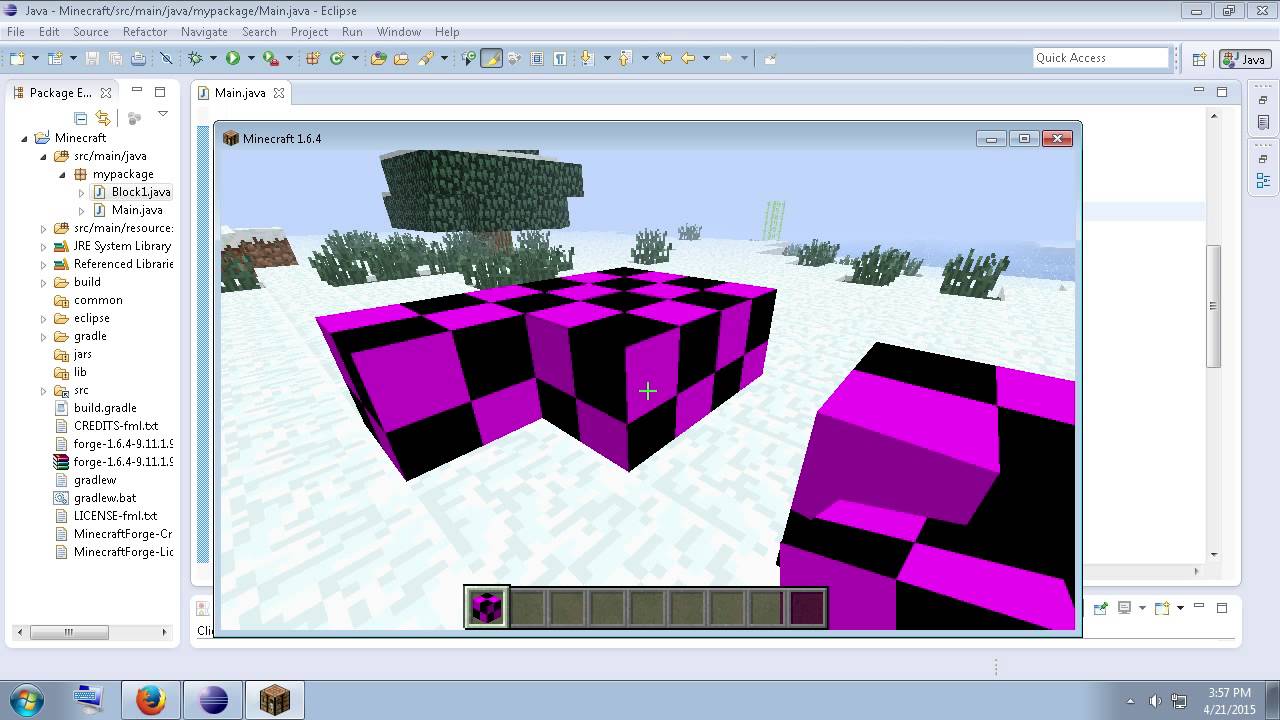
Task: Click Collapse All in Package Explorer
Action: coord(81,118)
